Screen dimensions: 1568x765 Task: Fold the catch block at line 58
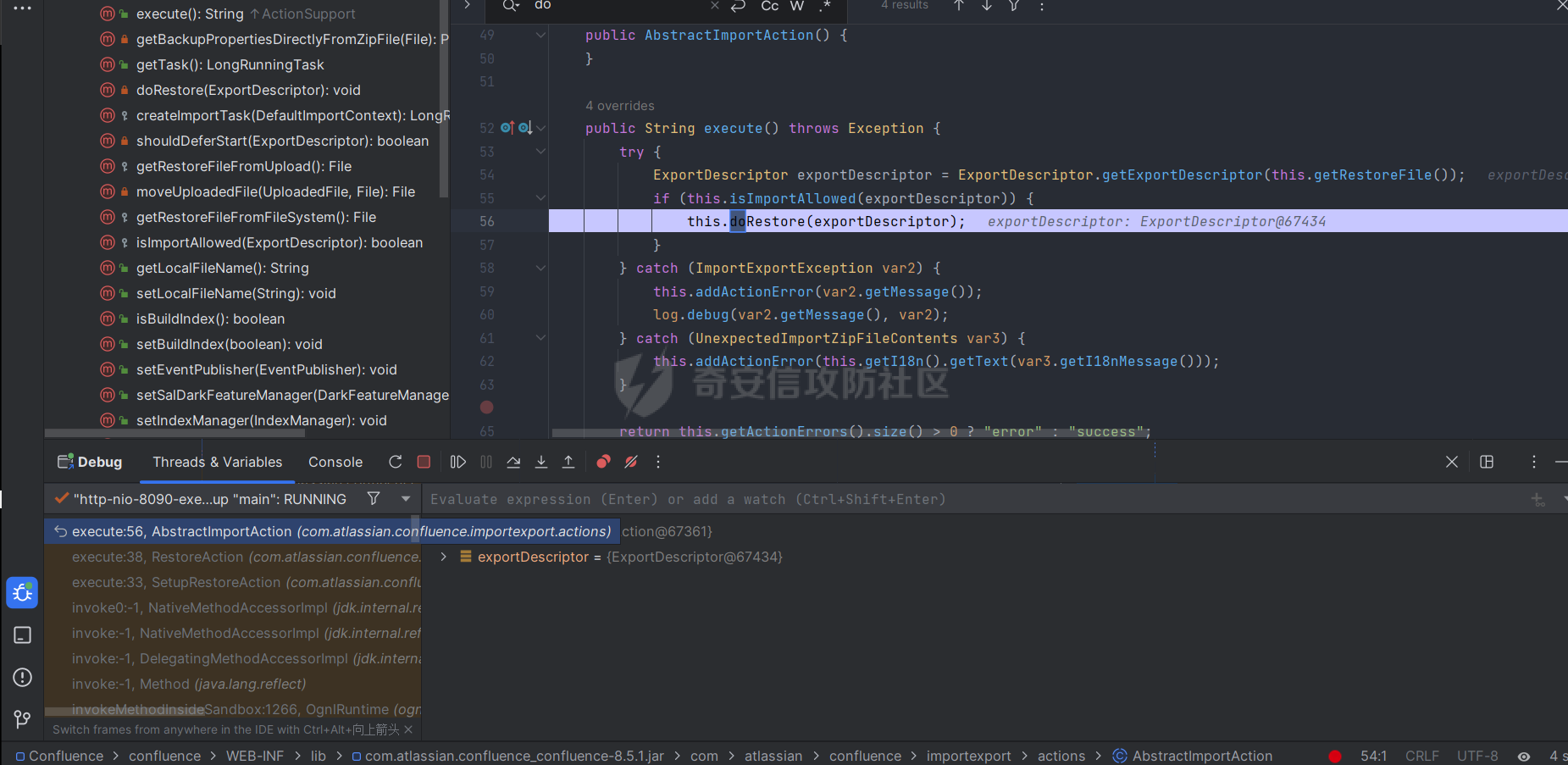540,268
